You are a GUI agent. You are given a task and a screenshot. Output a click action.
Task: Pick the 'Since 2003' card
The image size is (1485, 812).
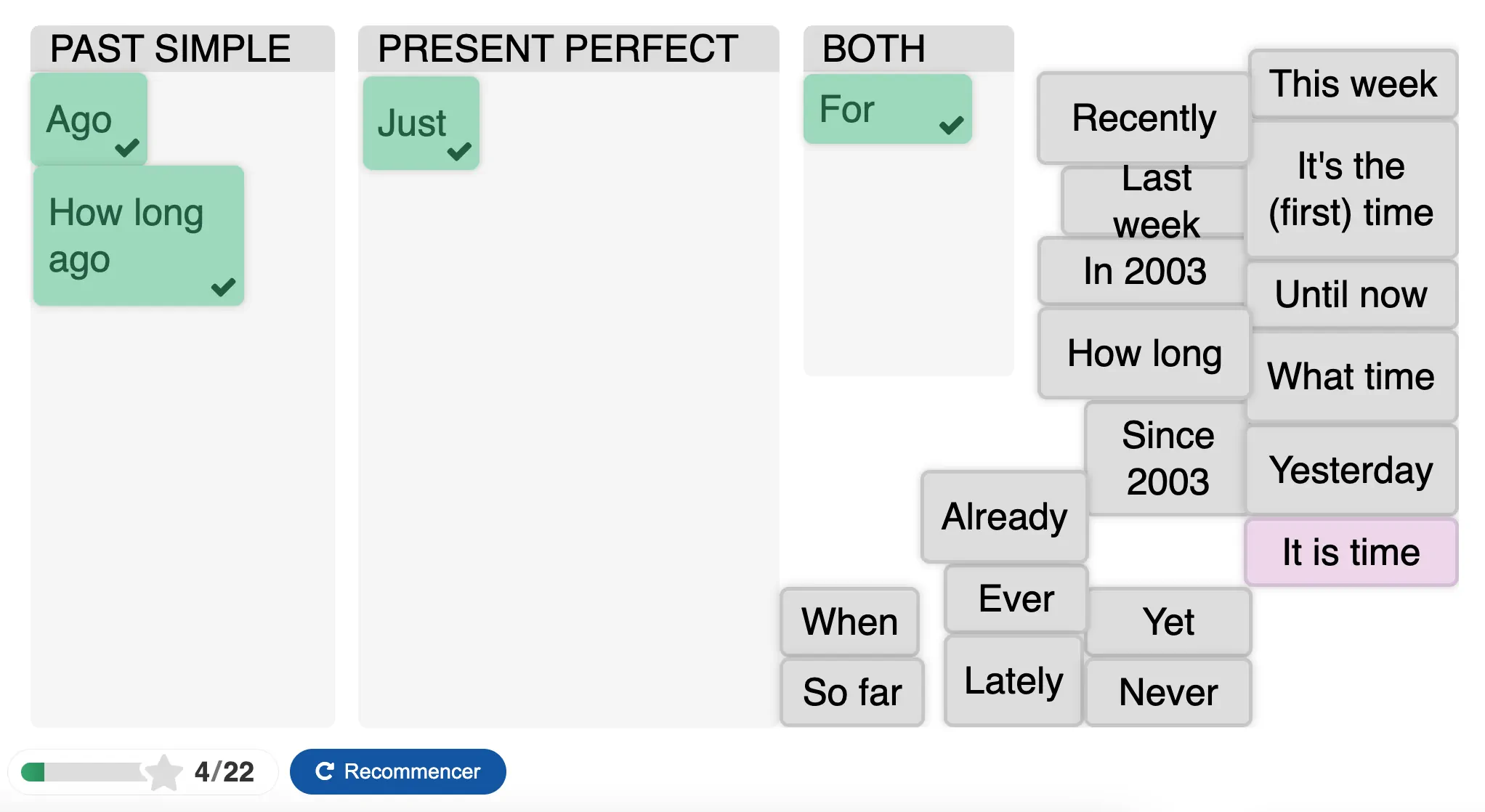1167,458
